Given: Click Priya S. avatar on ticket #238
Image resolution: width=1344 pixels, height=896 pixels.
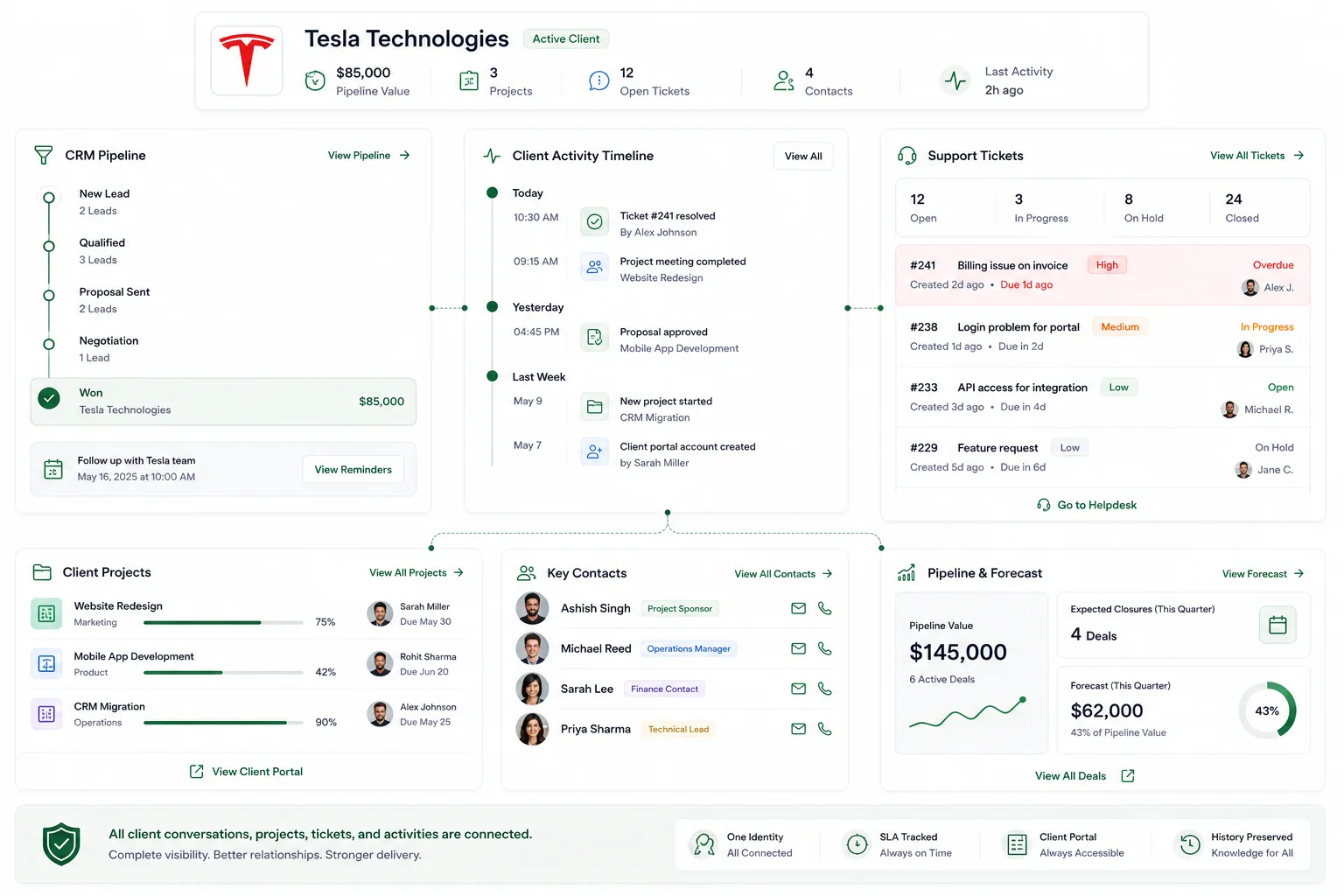Looking at the screenshot, I should tap(1245, 349).
